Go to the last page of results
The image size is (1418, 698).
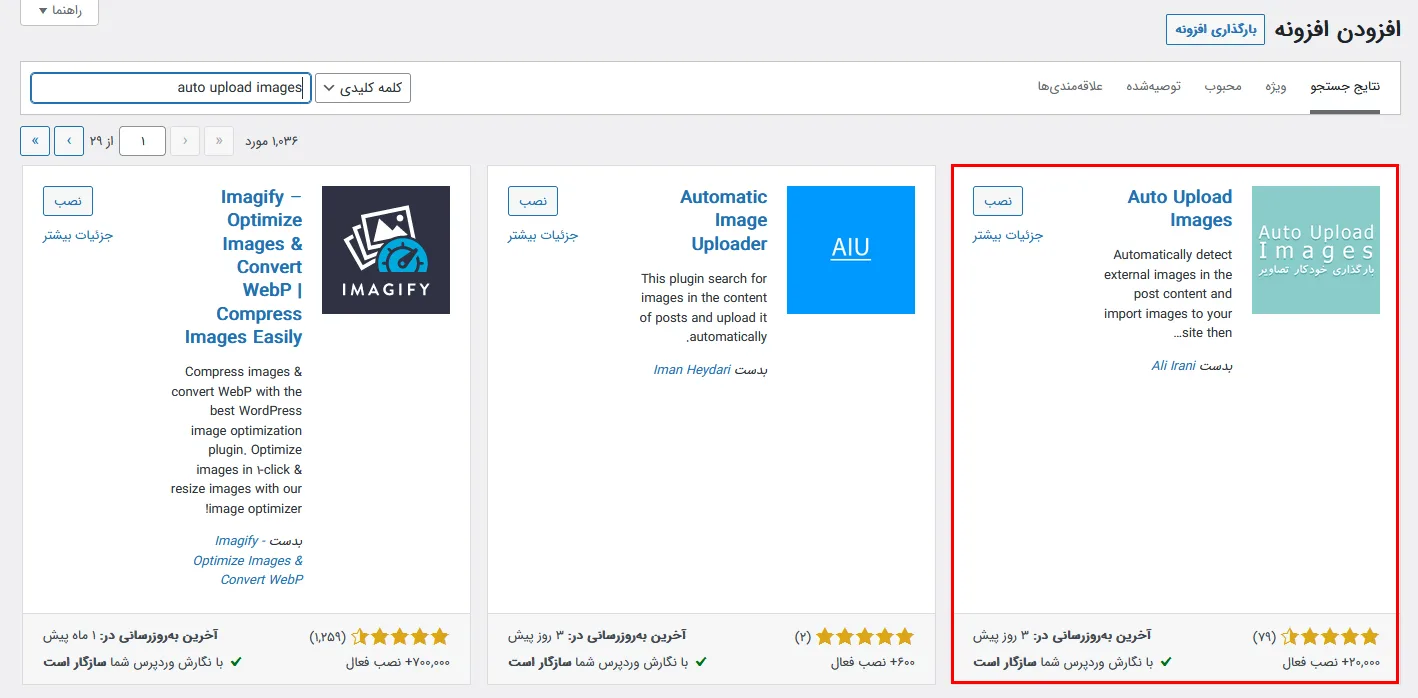pyautogui.click(x=35, y=141)
